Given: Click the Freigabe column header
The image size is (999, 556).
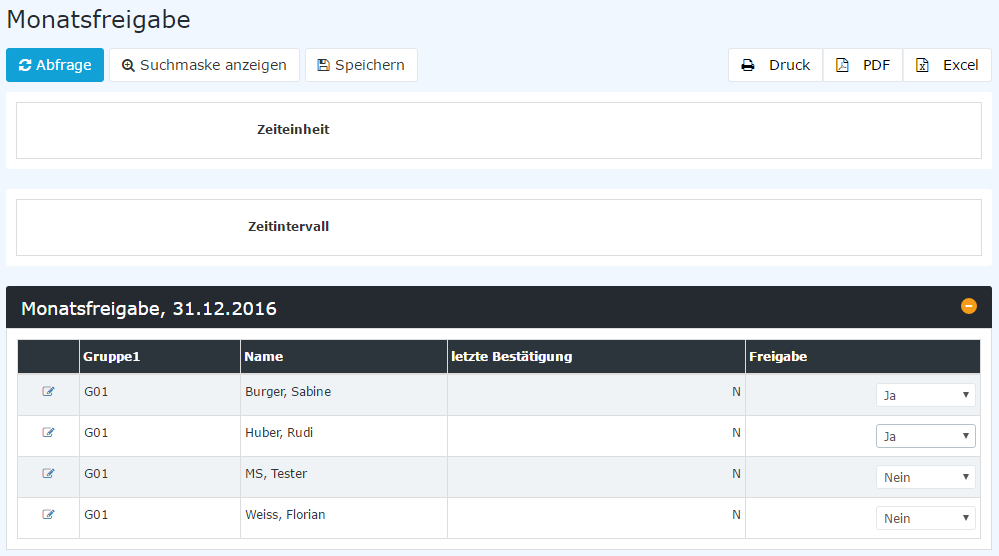Looking at the screenshot, I should (778, 357).
